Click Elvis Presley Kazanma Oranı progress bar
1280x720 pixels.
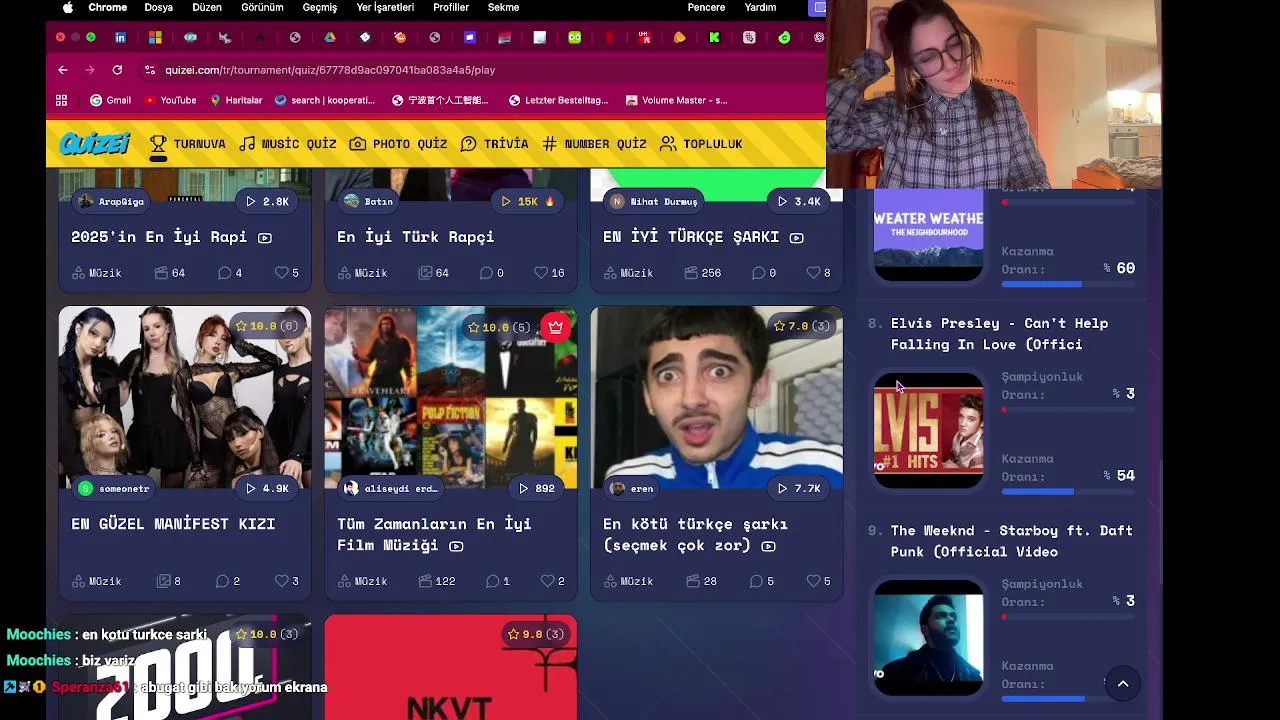pyautogui.click(x=1068, y=492)
